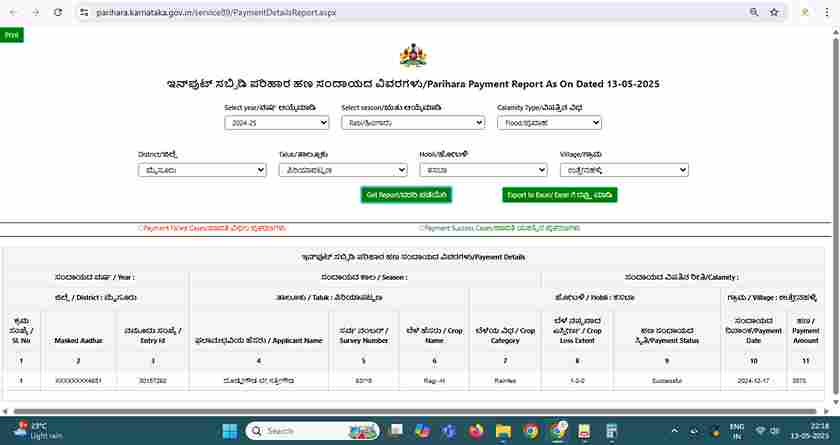Open the Chrome three-dot menu
Viewport: 840px width, 445px height.
pyautogui.click(x=827, y=12)
